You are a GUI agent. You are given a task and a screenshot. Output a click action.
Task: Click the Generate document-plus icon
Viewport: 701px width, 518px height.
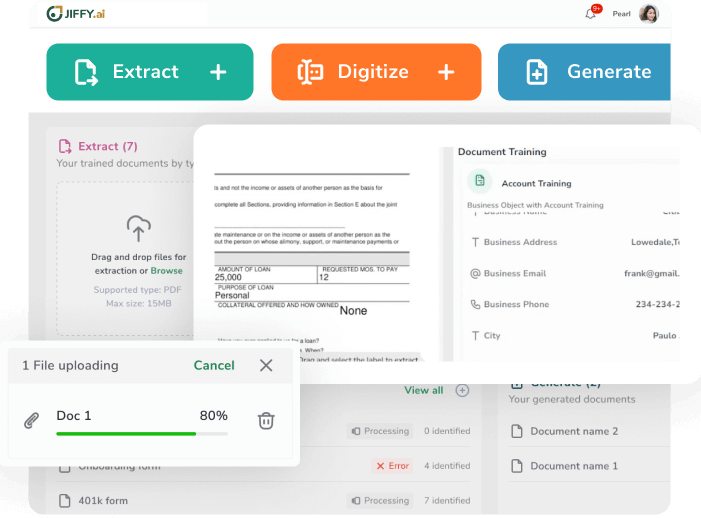pos(537,72)
